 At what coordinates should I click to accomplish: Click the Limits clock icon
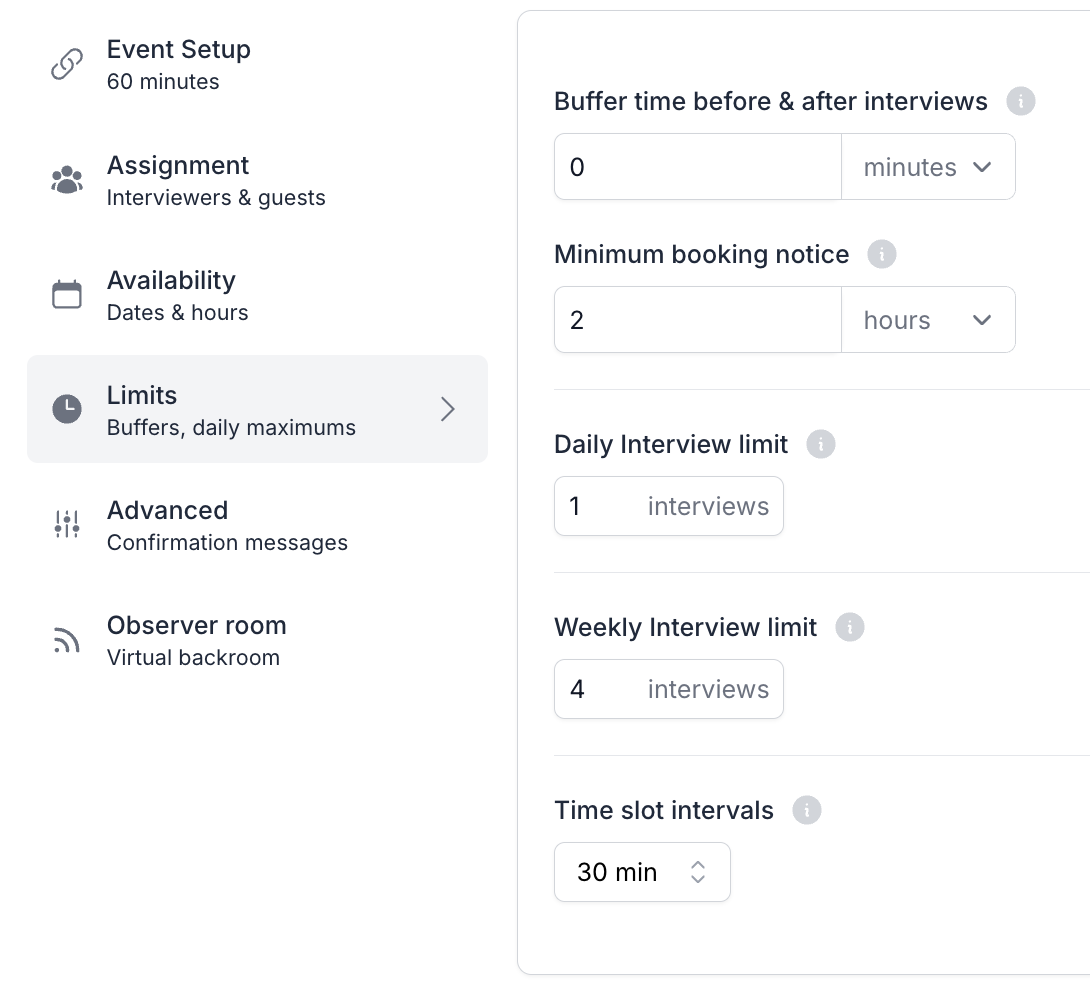(x=67, y=409)
